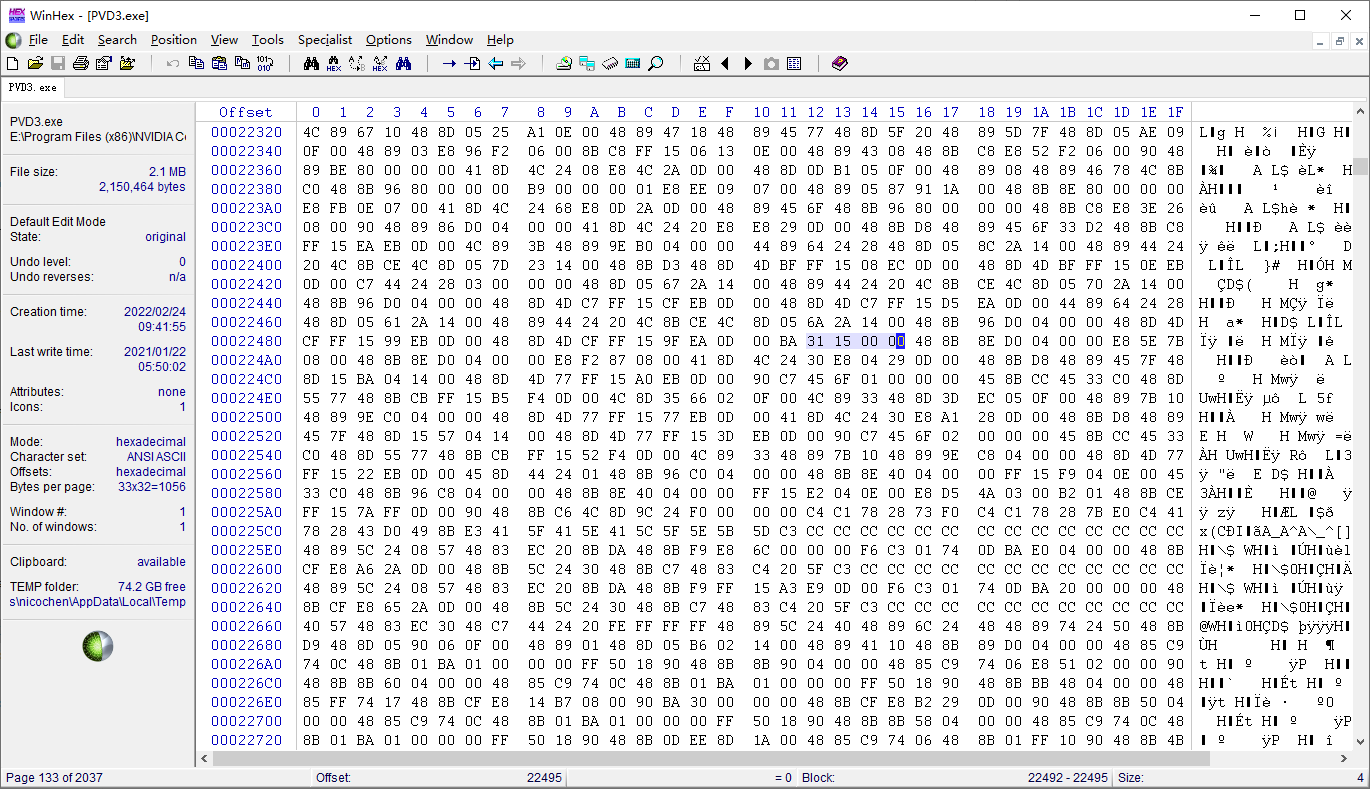The image size is (1370, 789).
Task: Open the Tools menu
Action: click(x=267, y=40)
